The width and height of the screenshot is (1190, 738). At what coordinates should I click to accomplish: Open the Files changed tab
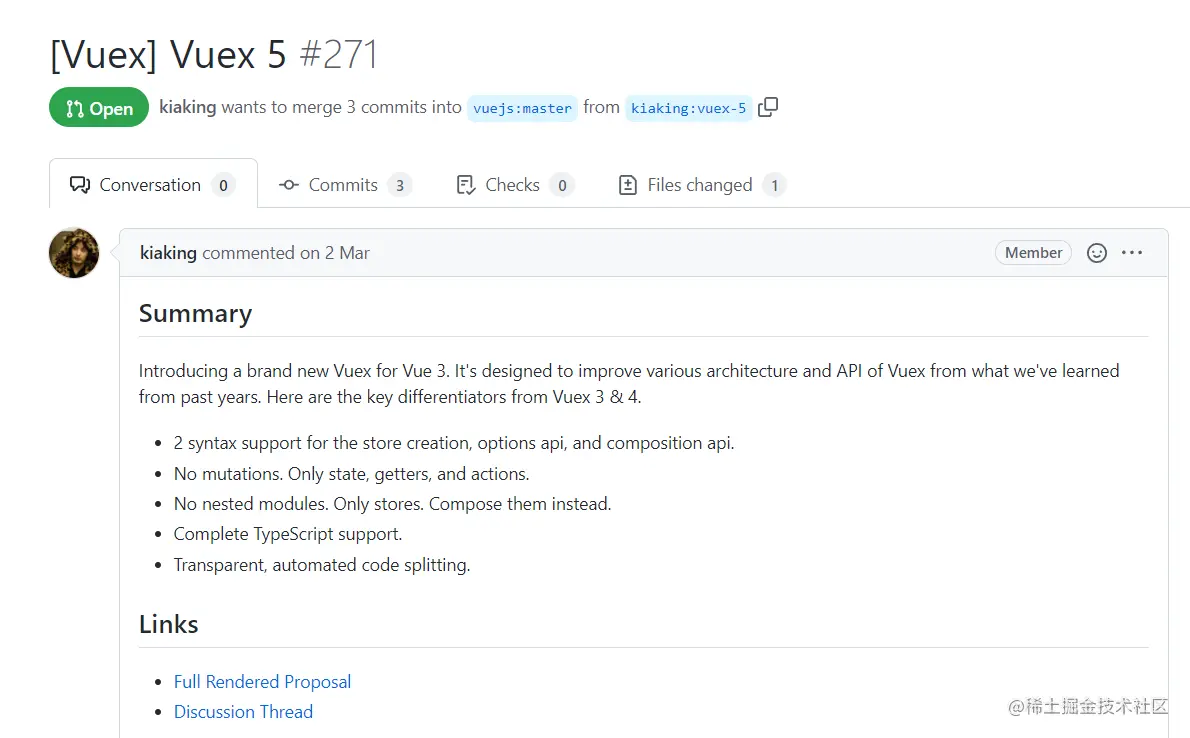701,184
